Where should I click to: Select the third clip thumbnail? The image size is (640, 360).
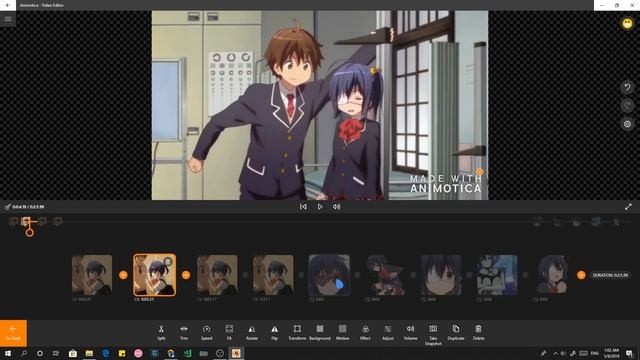point(217,275)
